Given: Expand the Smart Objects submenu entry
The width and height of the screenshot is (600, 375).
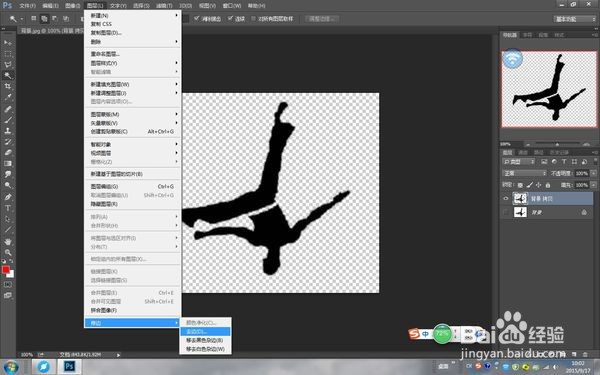Looking at the screenshot, I should [132, 144].
